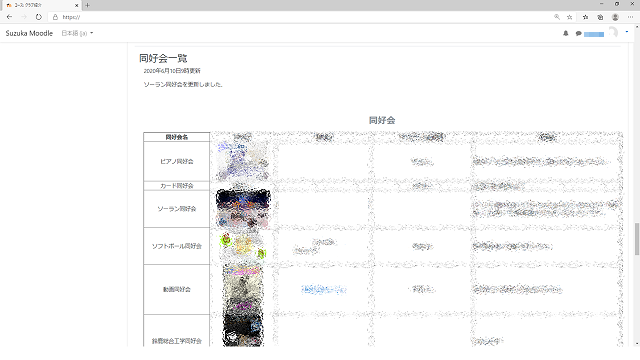Click the ソーラン同好会 photo thumbnail

[x=243, y=209]
